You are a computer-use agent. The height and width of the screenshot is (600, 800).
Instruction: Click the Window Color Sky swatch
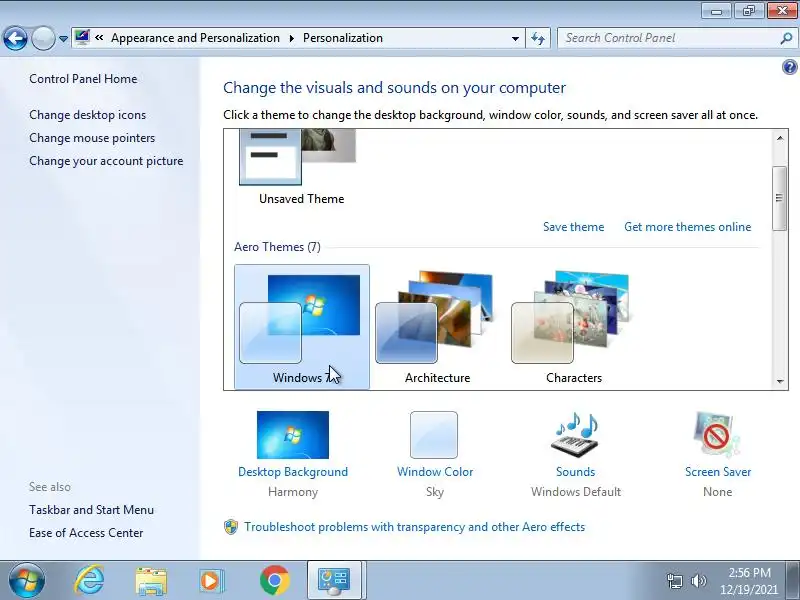[x=434, y=435]
